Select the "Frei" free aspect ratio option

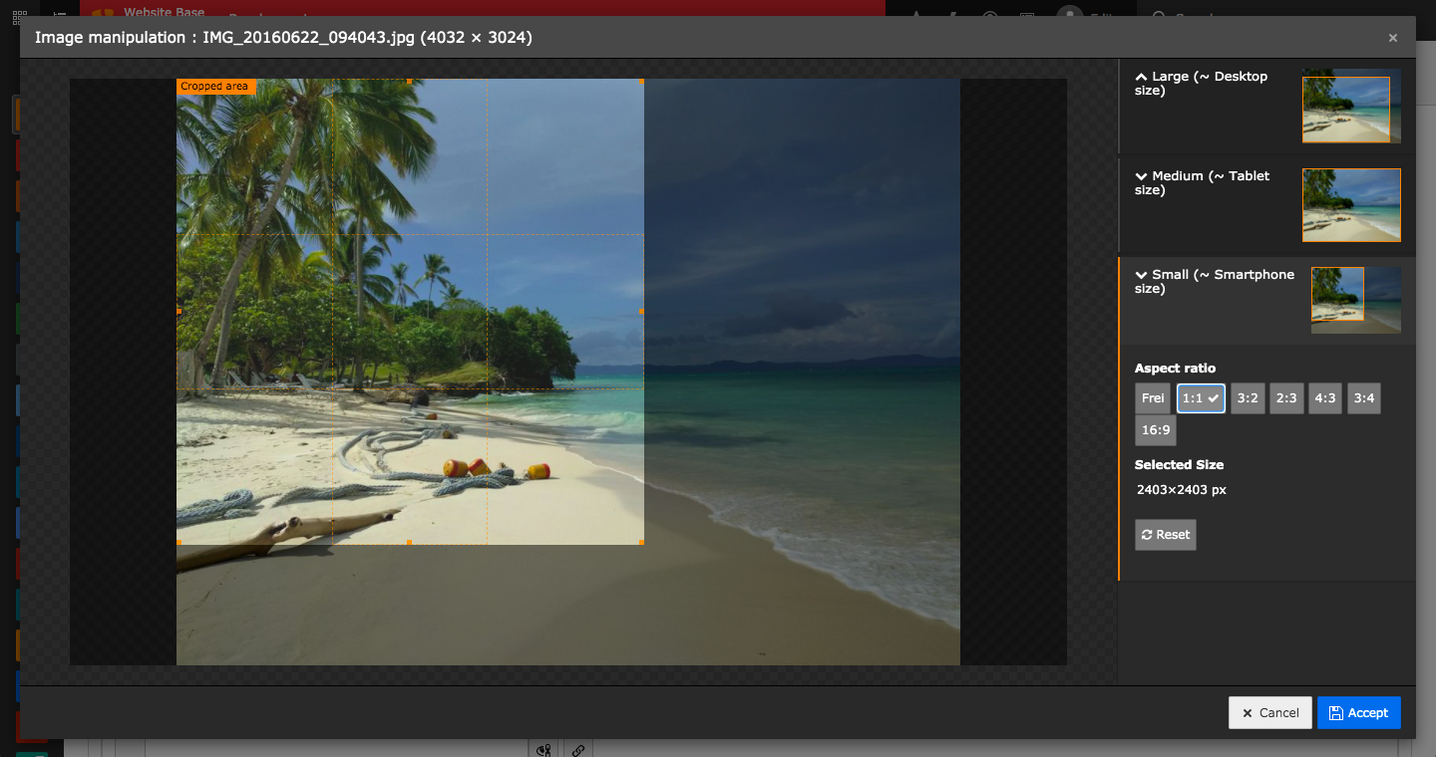click(x=1152, y=397)
